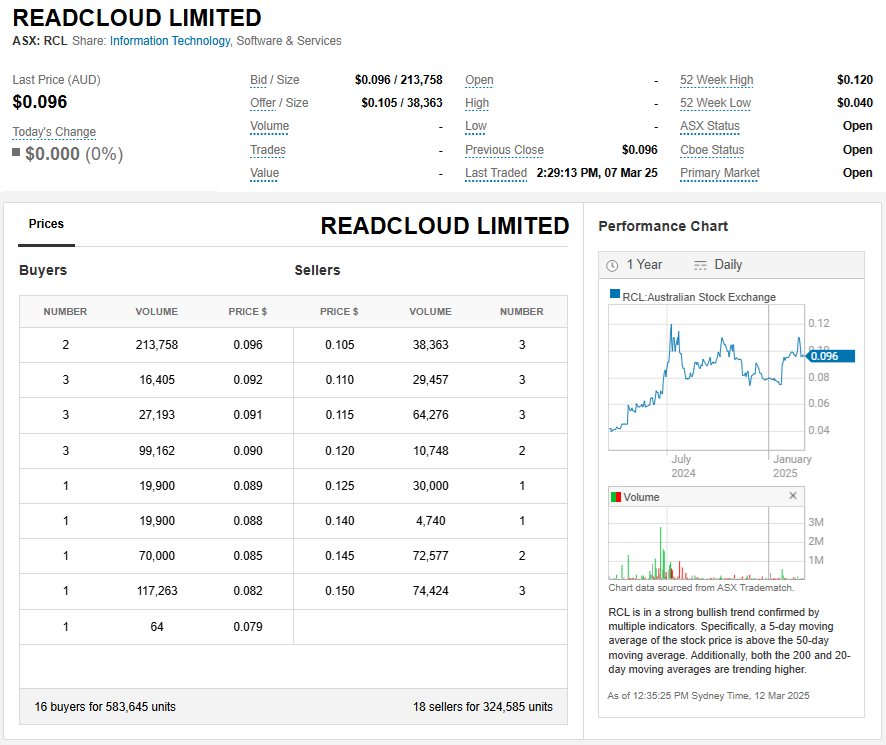
Task: Click the Bid / Size label
Action: coord(274,80)
